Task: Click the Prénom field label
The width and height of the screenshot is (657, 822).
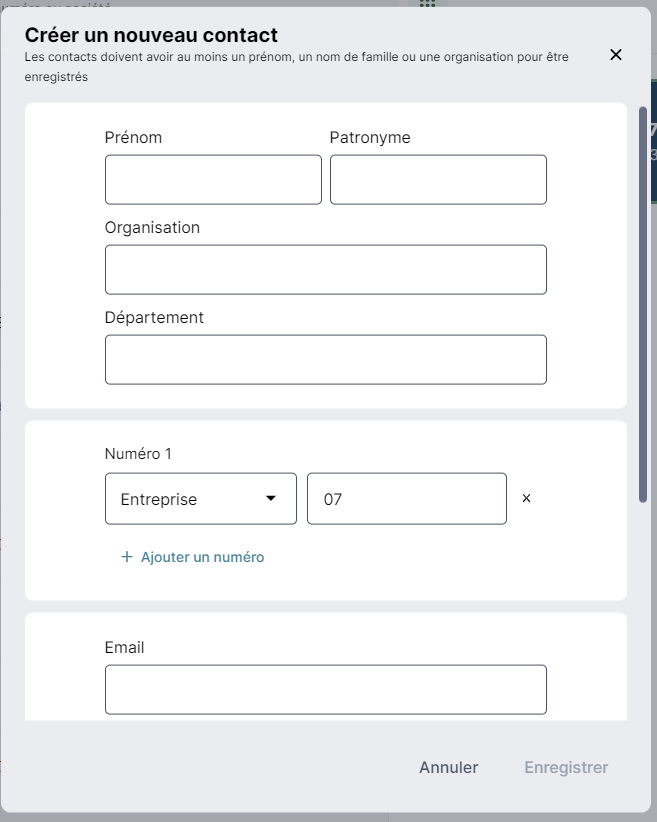Action: coord(133,137)
